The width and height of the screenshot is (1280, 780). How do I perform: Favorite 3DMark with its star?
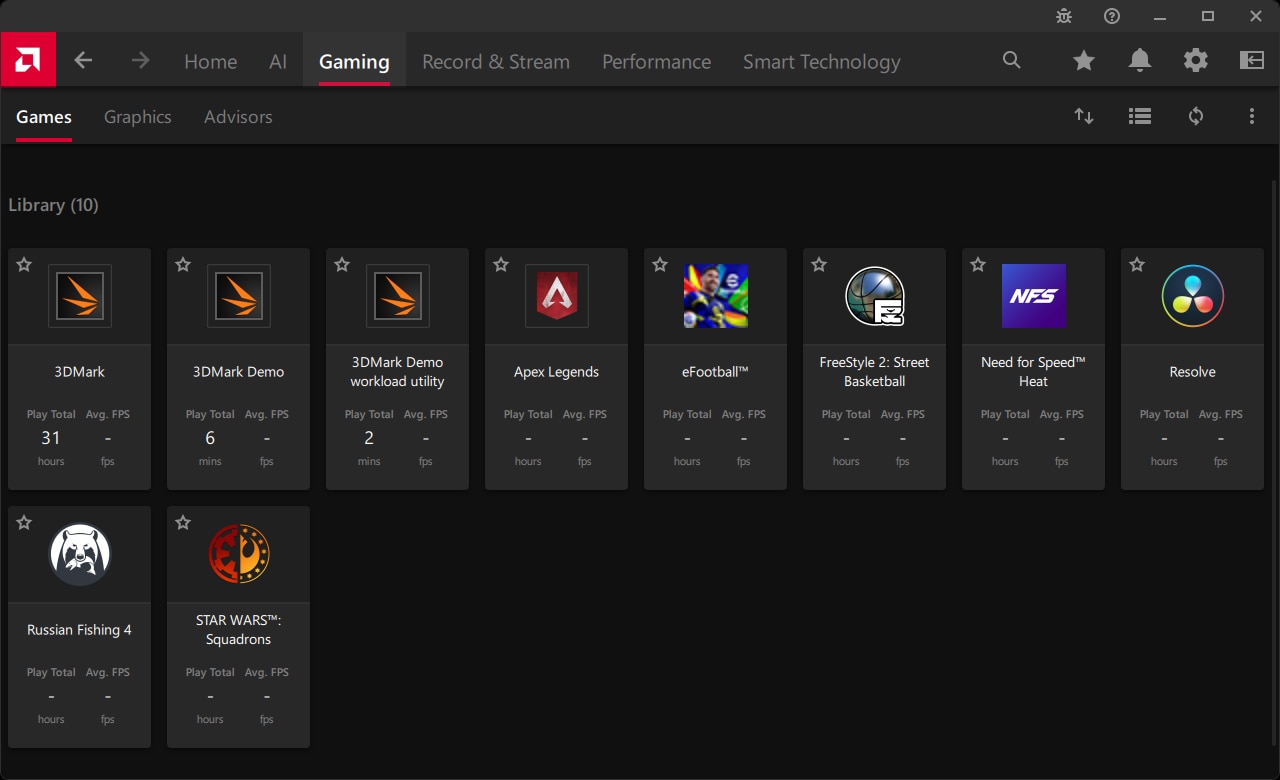point(24,265)
